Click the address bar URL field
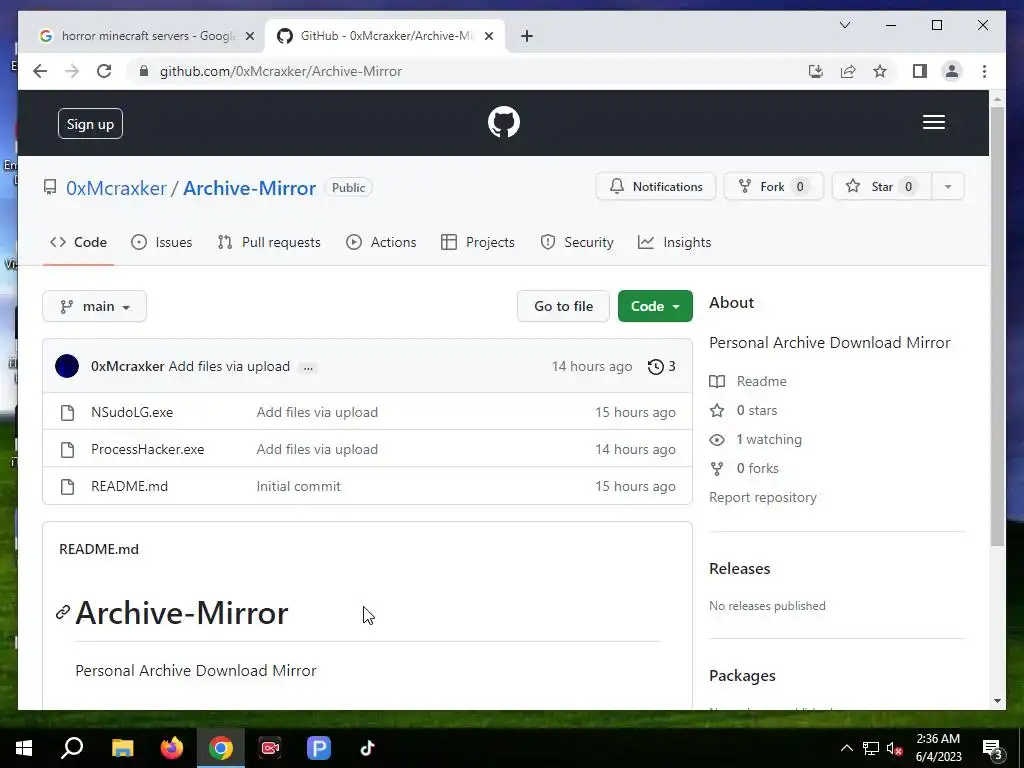1024x768 pixels. [467, 71]
